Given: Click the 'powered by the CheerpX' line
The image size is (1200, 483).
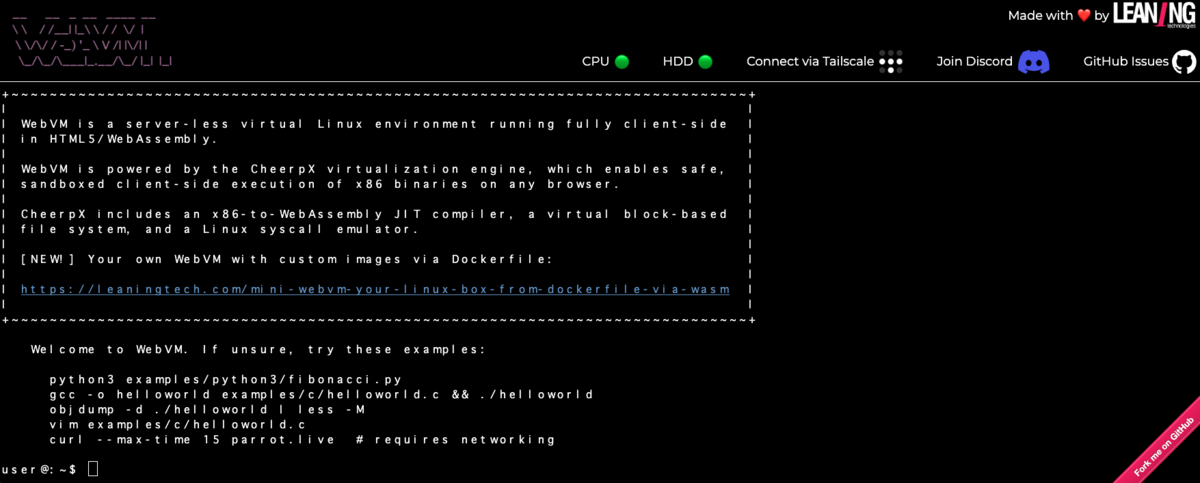Looking at the screenshot, I should click(x=375, y=169).
